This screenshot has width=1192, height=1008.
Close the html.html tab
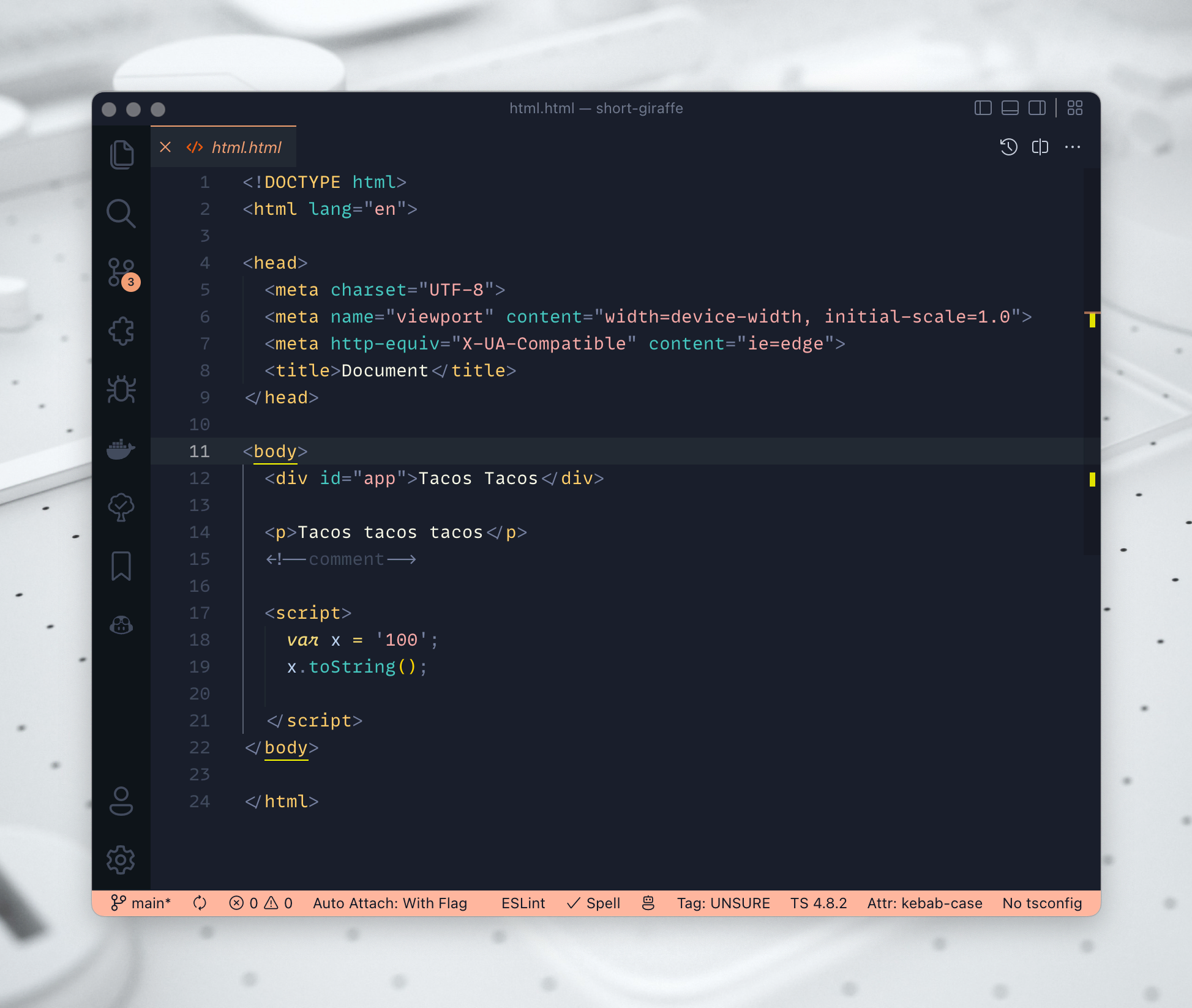point(165,147)
